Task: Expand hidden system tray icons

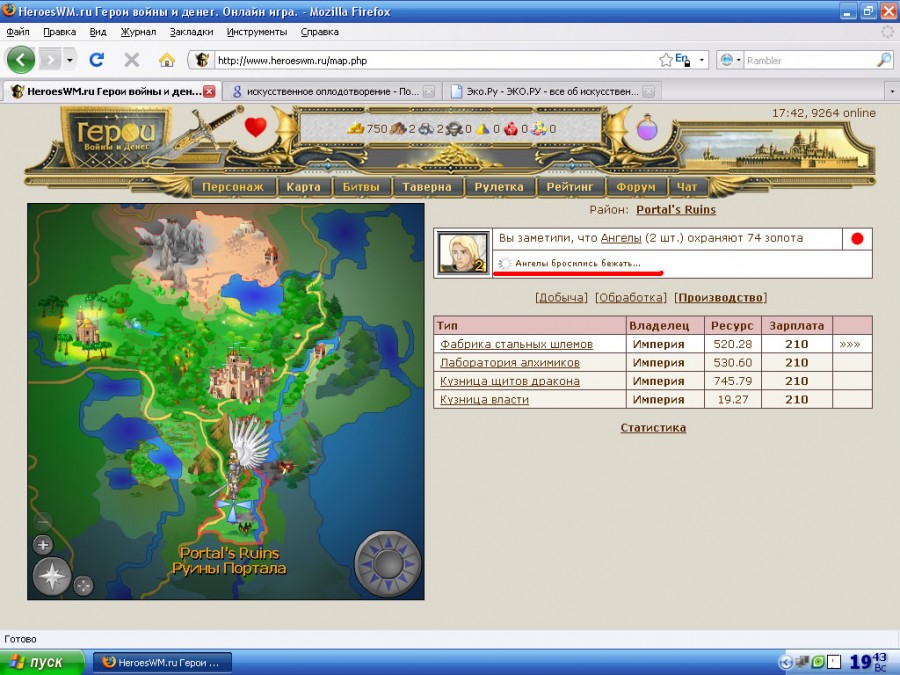Action: [786, 662]
